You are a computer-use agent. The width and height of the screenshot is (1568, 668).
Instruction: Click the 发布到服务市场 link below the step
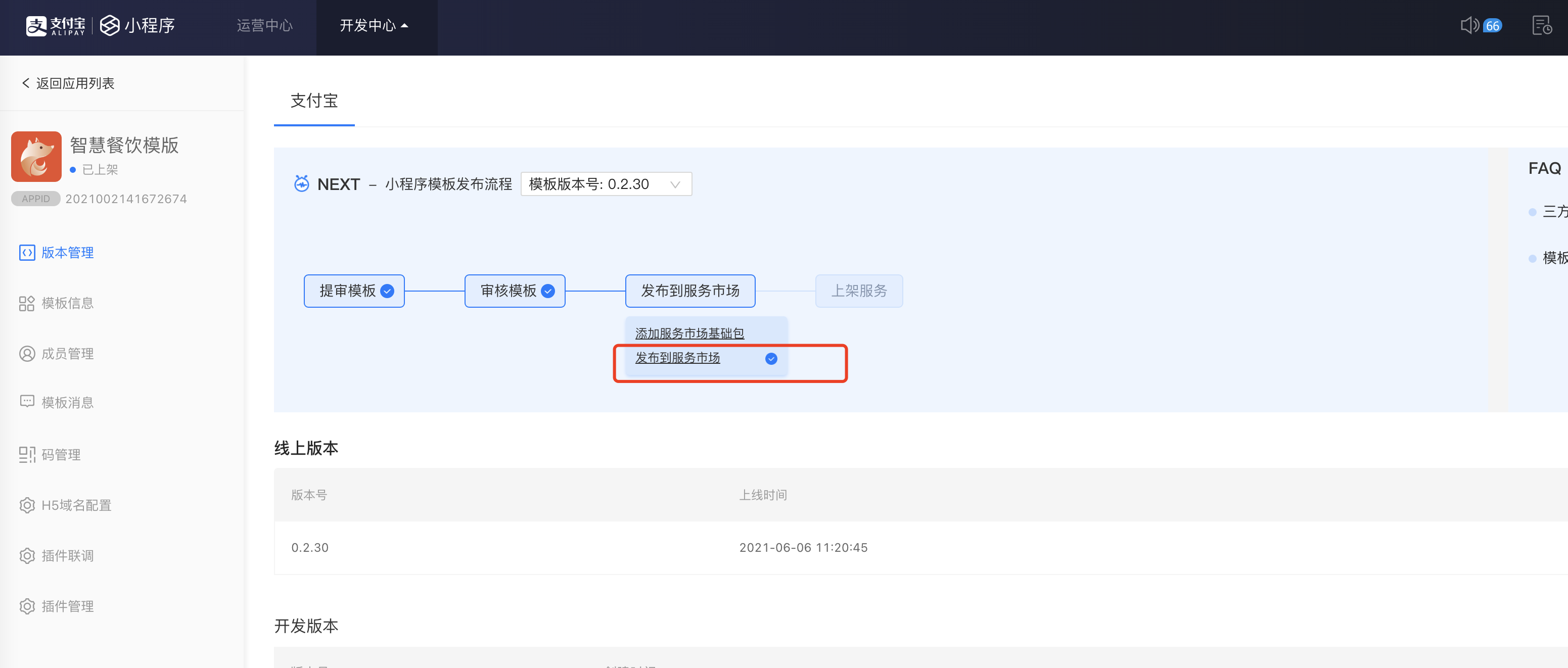677,358
